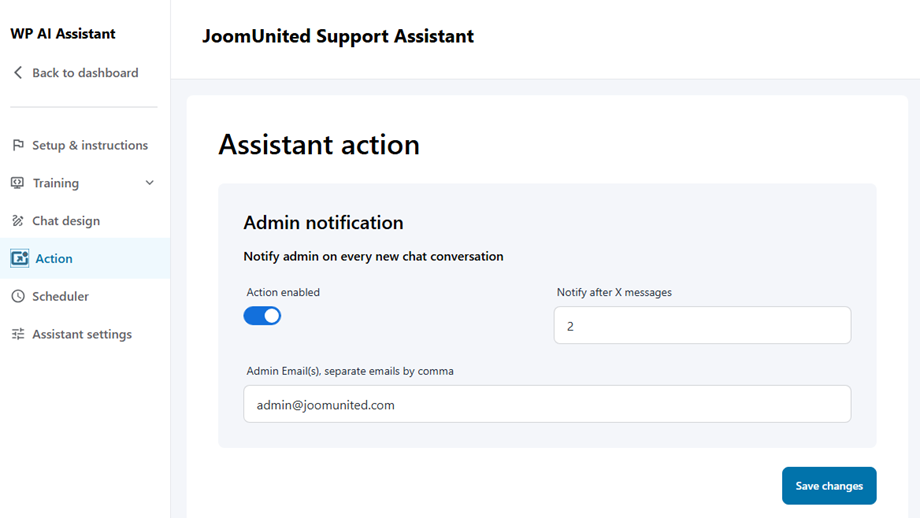The image size is (920, 518).
Task: Select the Training label in sidebar
Action: point(56,183)
